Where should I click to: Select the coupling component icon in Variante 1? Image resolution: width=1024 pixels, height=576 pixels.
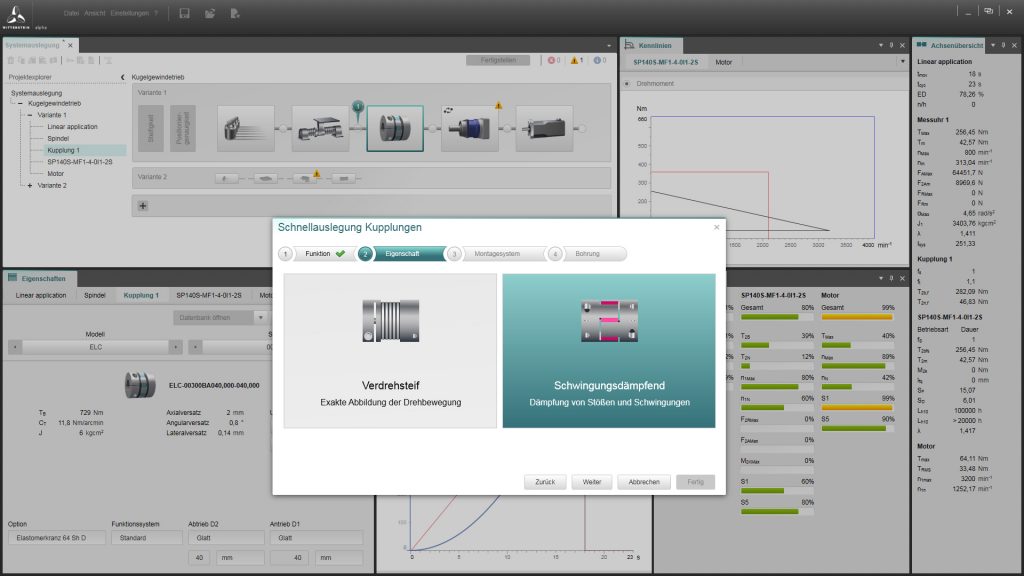(x=395, y=128)
